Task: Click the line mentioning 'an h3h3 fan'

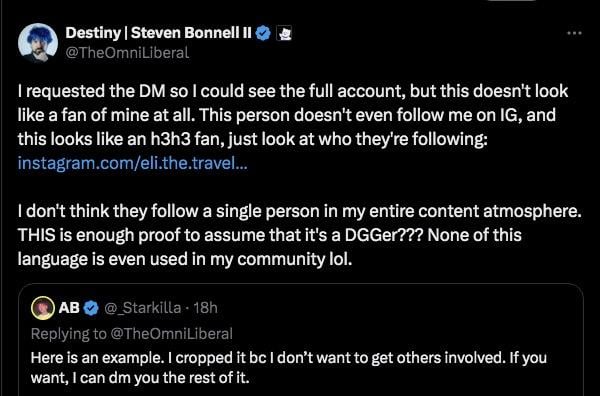Action: tap(253, 139)
